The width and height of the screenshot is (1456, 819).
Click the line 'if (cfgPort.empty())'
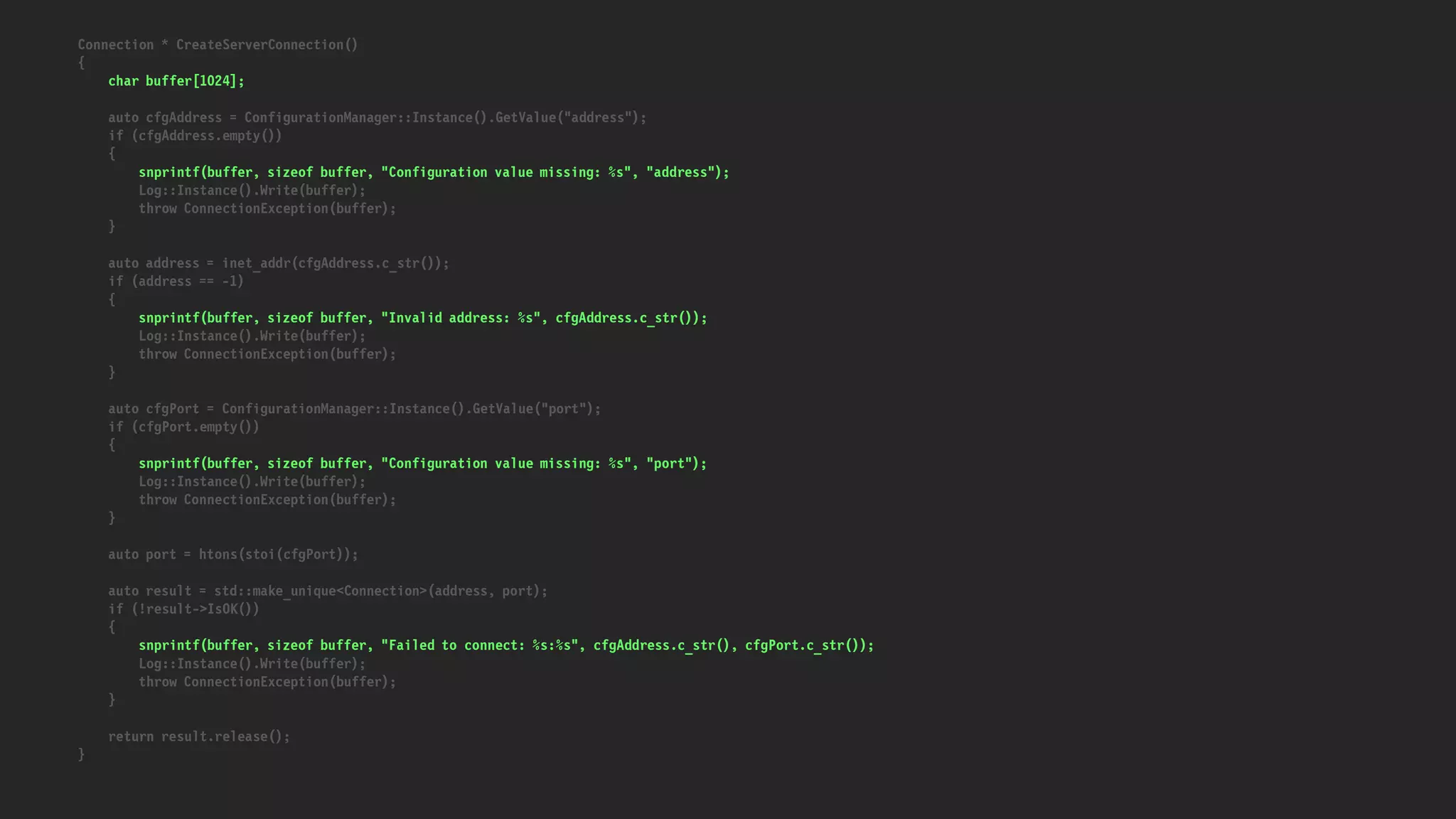click(183, 427)
